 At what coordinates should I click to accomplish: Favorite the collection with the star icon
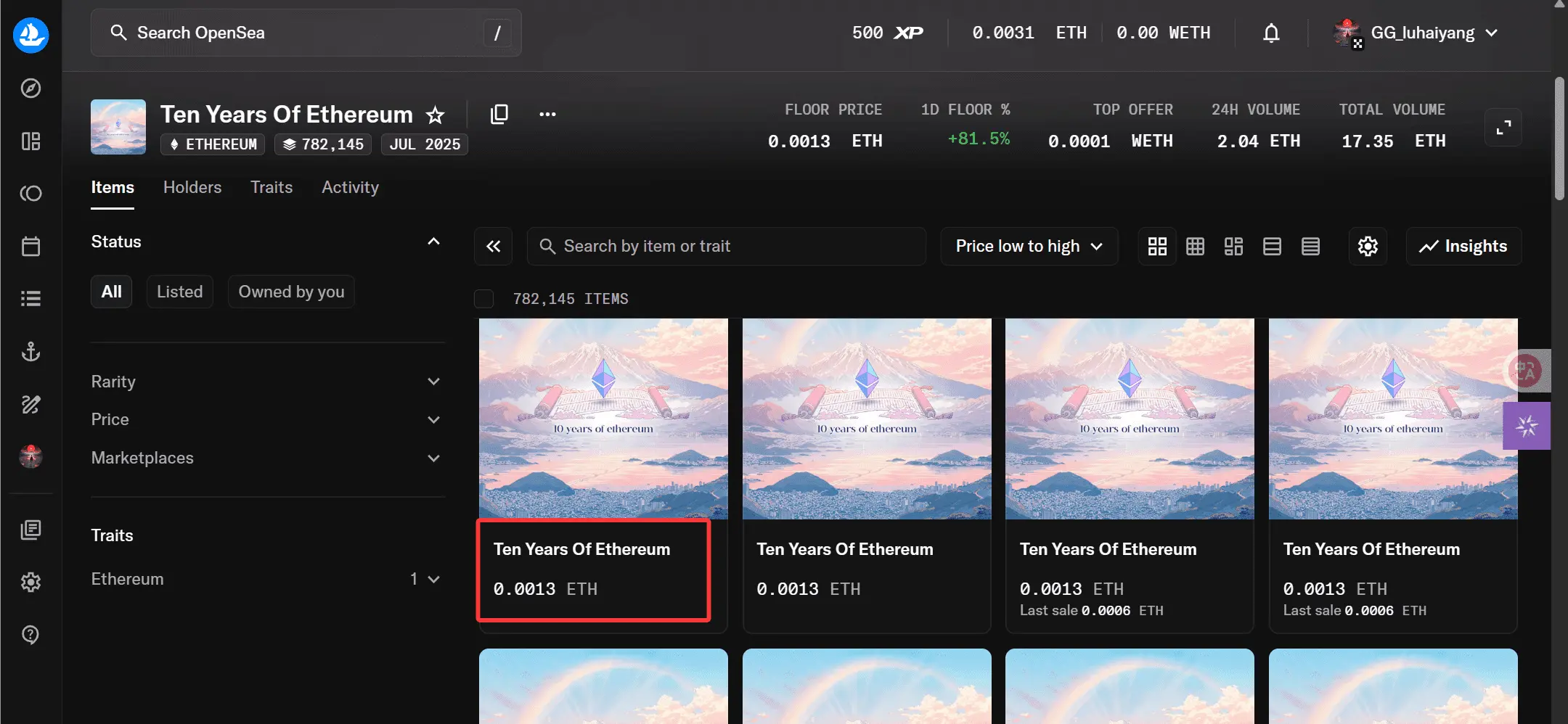point(435,115)
